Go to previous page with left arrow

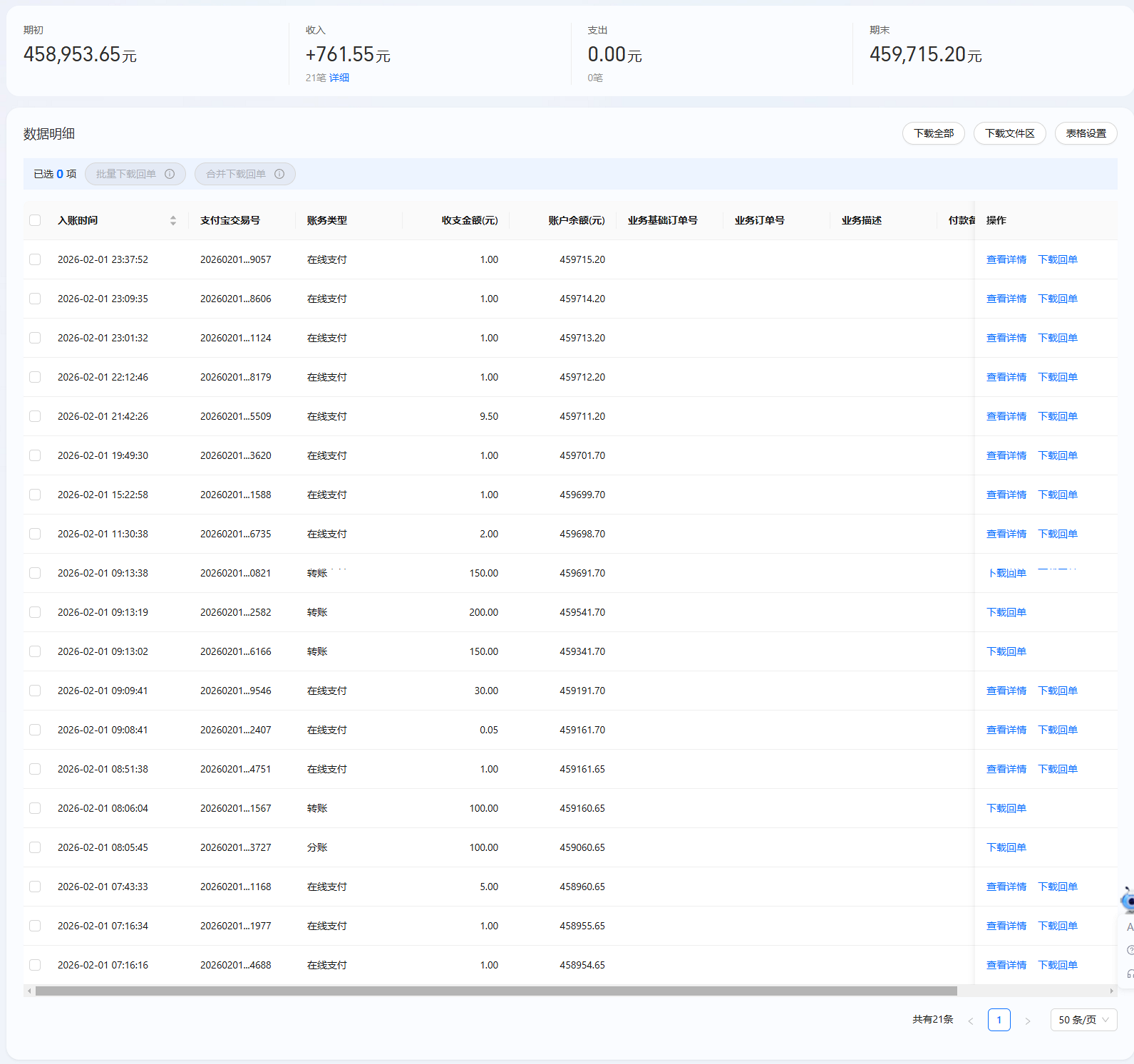(970, 1021)
